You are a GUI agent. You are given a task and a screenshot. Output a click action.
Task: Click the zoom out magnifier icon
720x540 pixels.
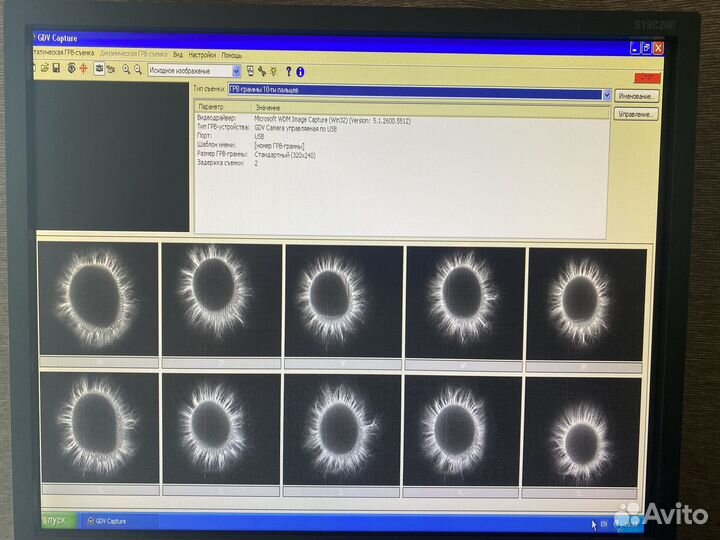pyautogui.click(x=137, y=70)
